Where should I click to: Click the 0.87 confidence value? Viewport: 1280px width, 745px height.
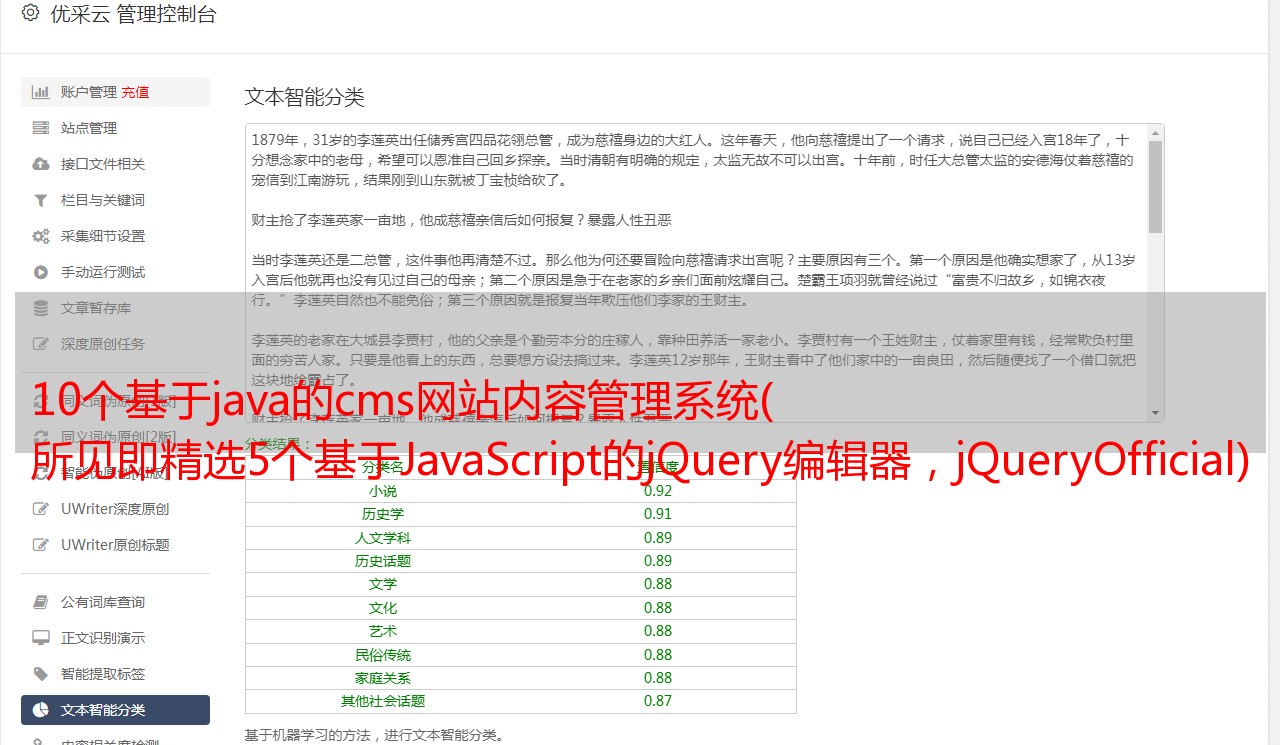[x=658, y=701]
